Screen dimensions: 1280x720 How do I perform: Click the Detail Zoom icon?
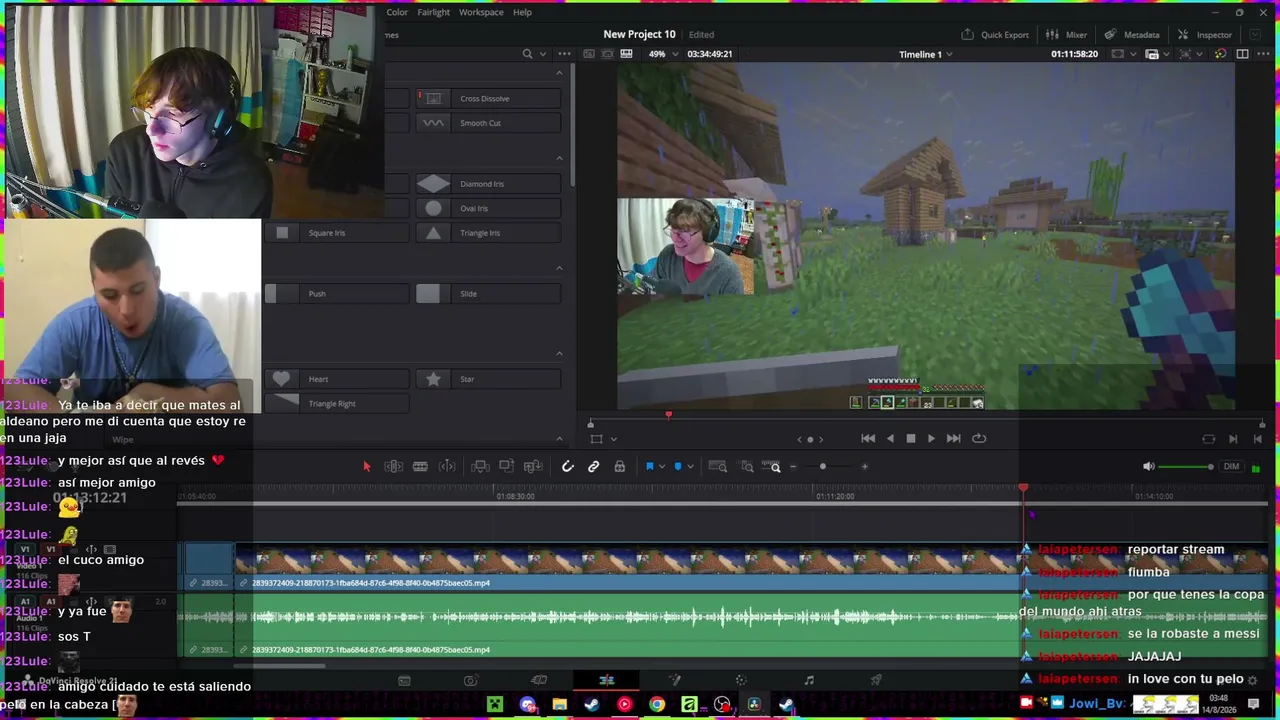tap(747, 466)
